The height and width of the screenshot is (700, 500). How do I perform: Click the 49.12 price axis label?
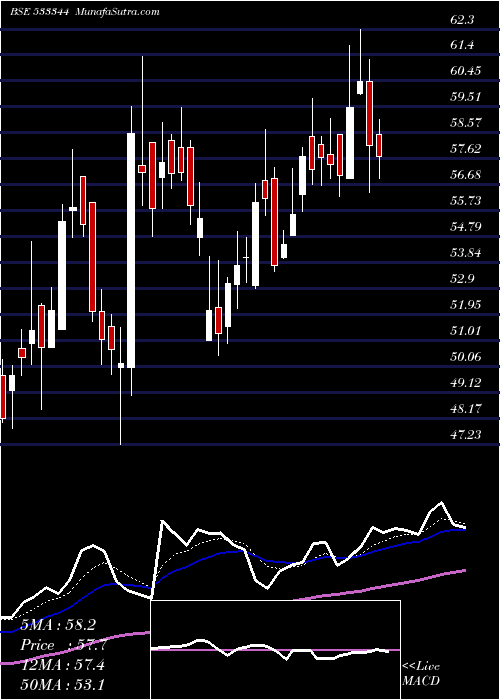click(467, 382)
